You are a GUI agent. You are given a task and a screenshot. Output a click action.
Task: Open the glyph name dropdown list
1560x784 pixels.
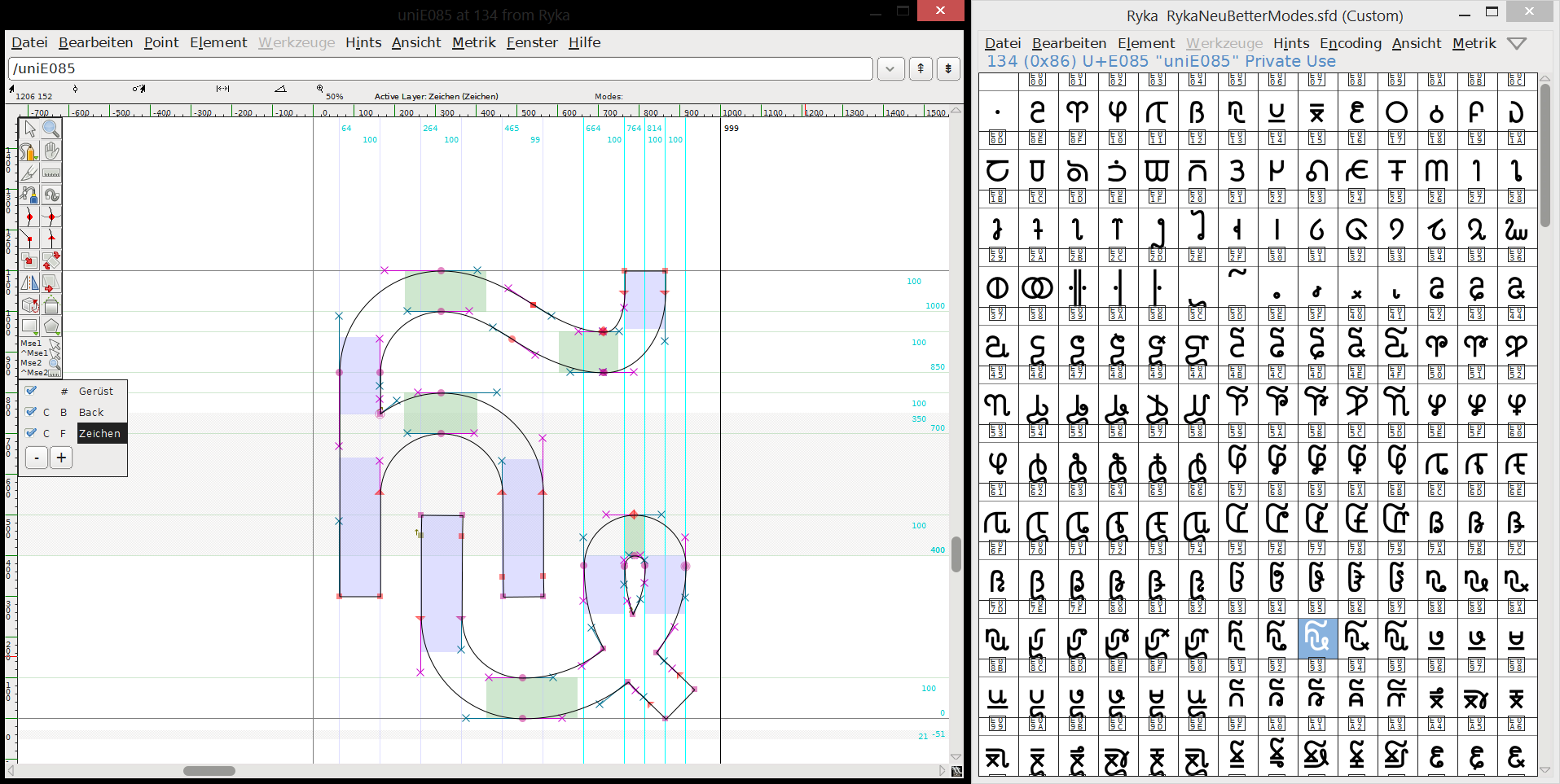[x=890, y=69]
